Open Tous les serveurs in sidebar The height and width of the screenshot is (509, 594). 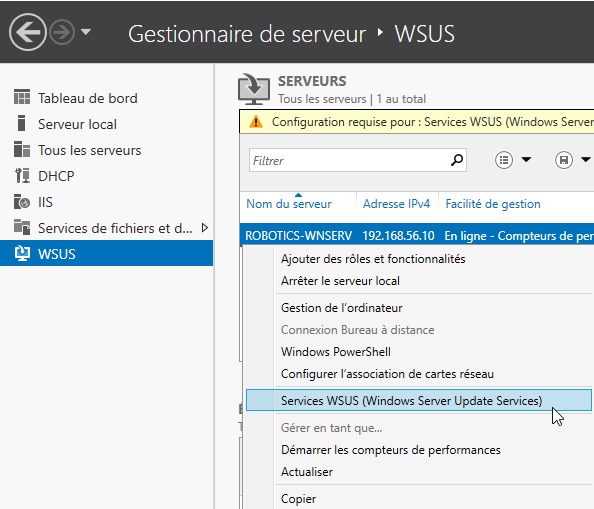[89, 150]
